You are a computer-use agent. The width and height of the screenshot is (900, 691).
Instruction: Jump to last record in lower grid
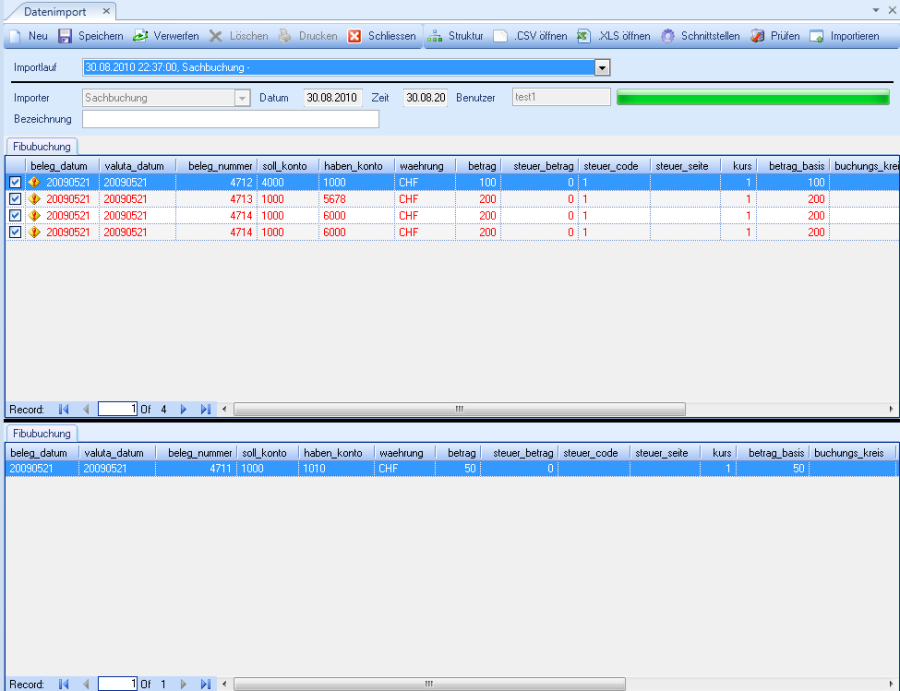pyautogui.click(x=205, y=684)
